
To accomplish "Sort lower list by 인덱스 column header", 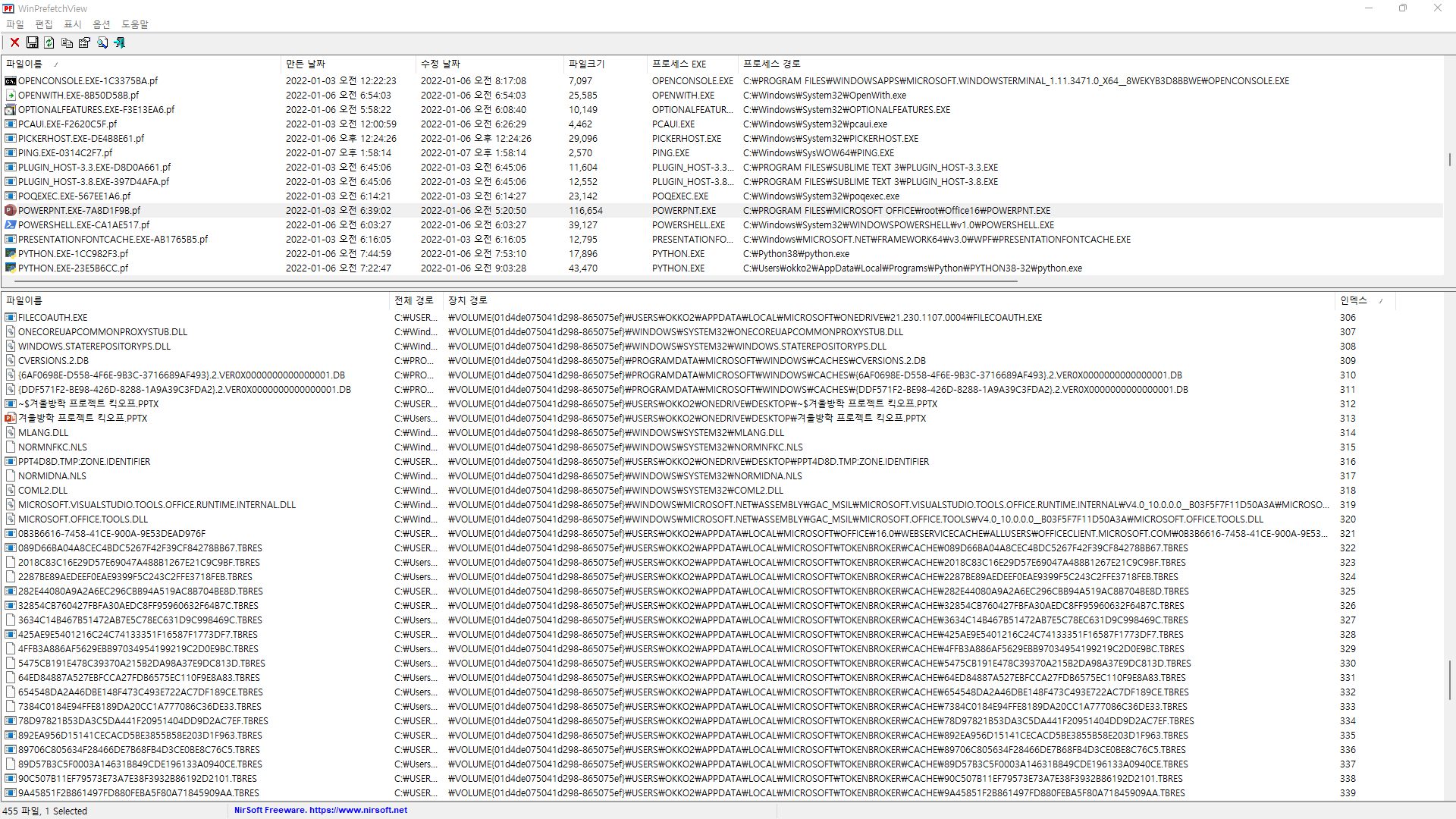I will [x=1353, y=301].
